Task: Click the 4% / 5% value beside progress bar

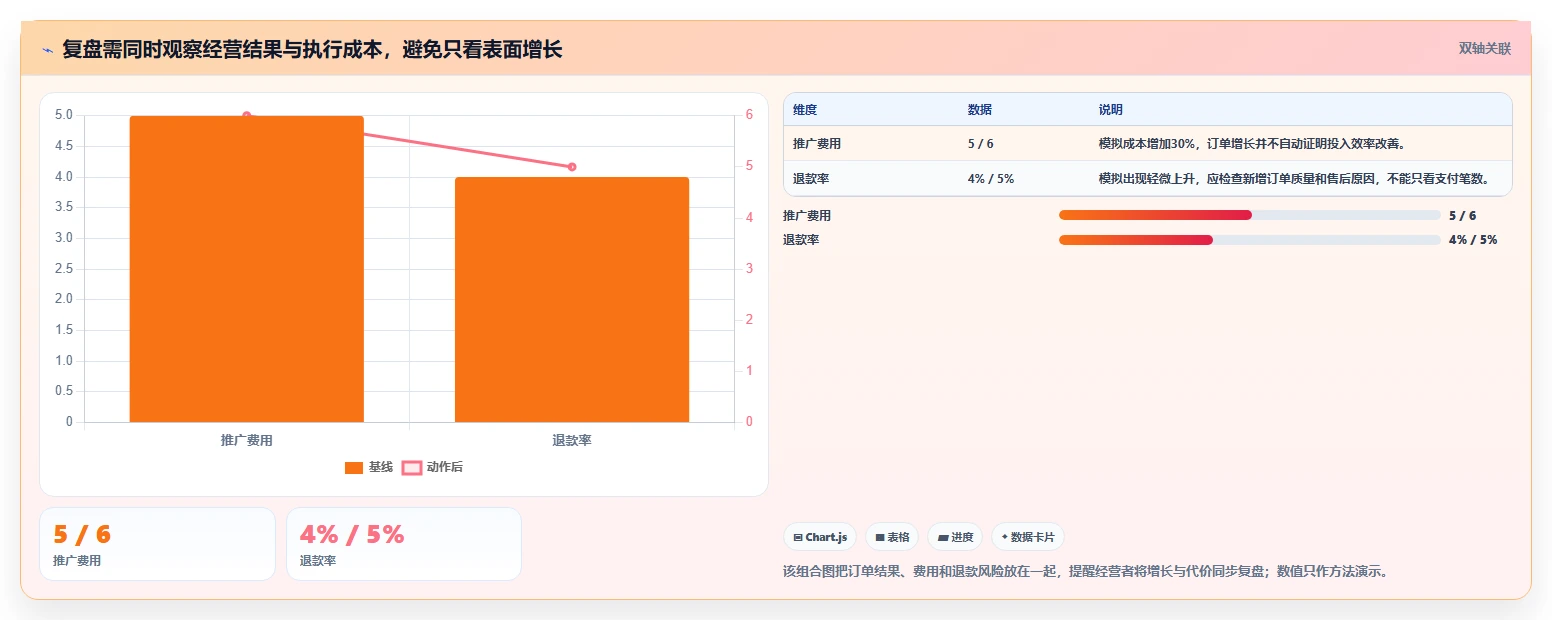Action: coord(1473,240)
